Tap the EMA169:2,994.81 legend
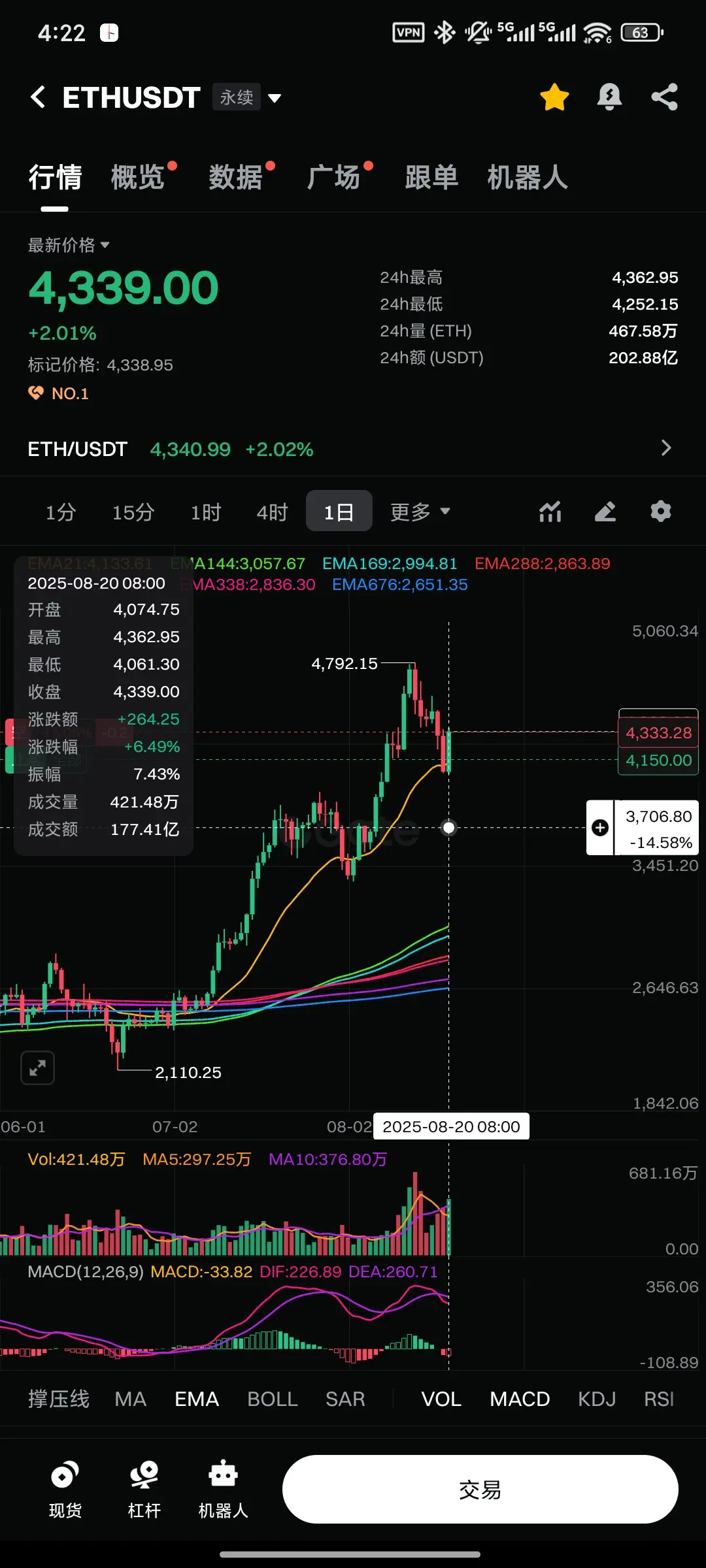This screenshot has width=706, height=1568. pos(390,563)
